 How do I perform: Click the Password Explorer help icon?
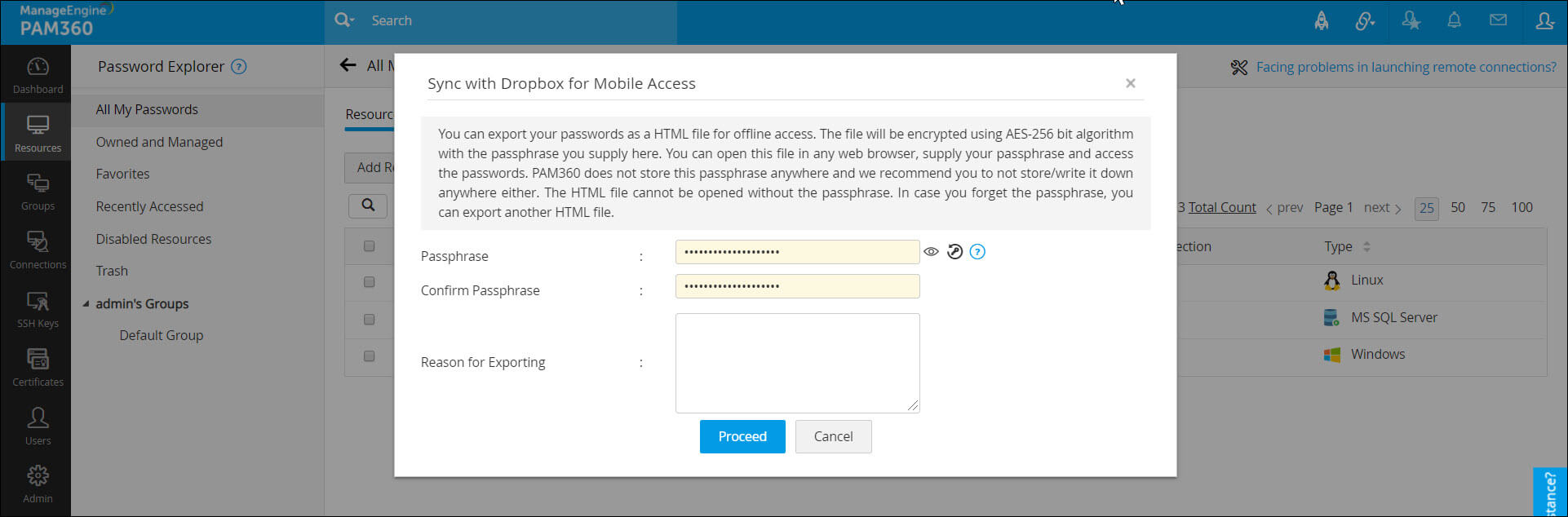[x=239, y=67]
